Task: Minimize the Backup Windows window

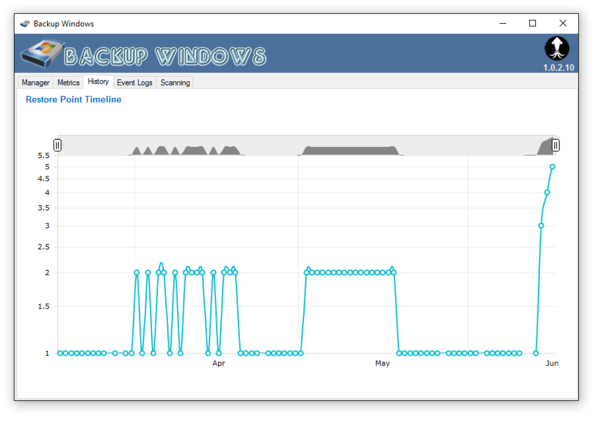Action: [x=503, y=24]
